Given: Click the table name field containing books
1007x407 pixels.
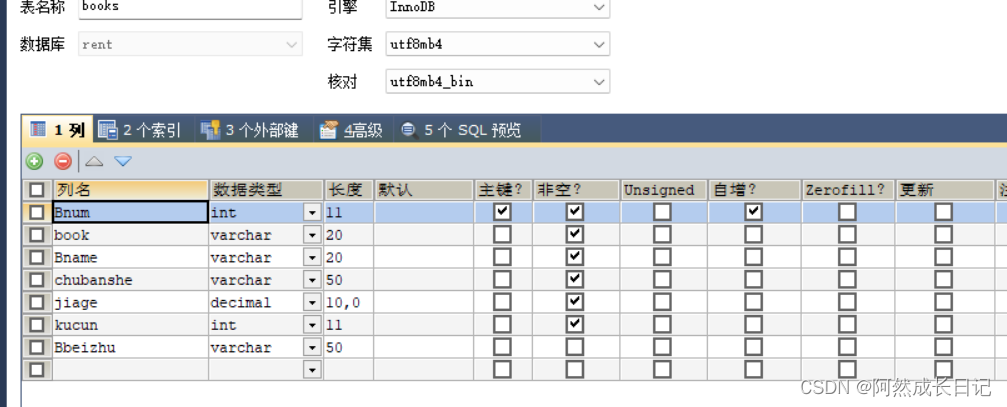Looking at the screenshot, I should coord(190,7).
